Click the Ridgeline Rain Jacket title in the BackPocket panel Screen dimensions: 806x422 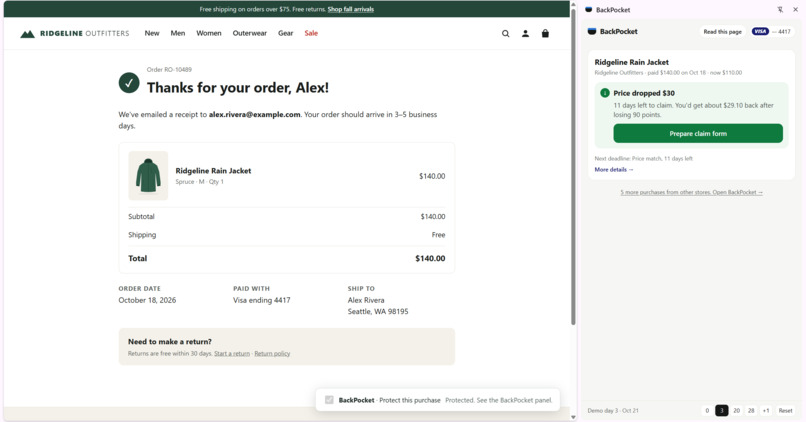tap(632, 62)
